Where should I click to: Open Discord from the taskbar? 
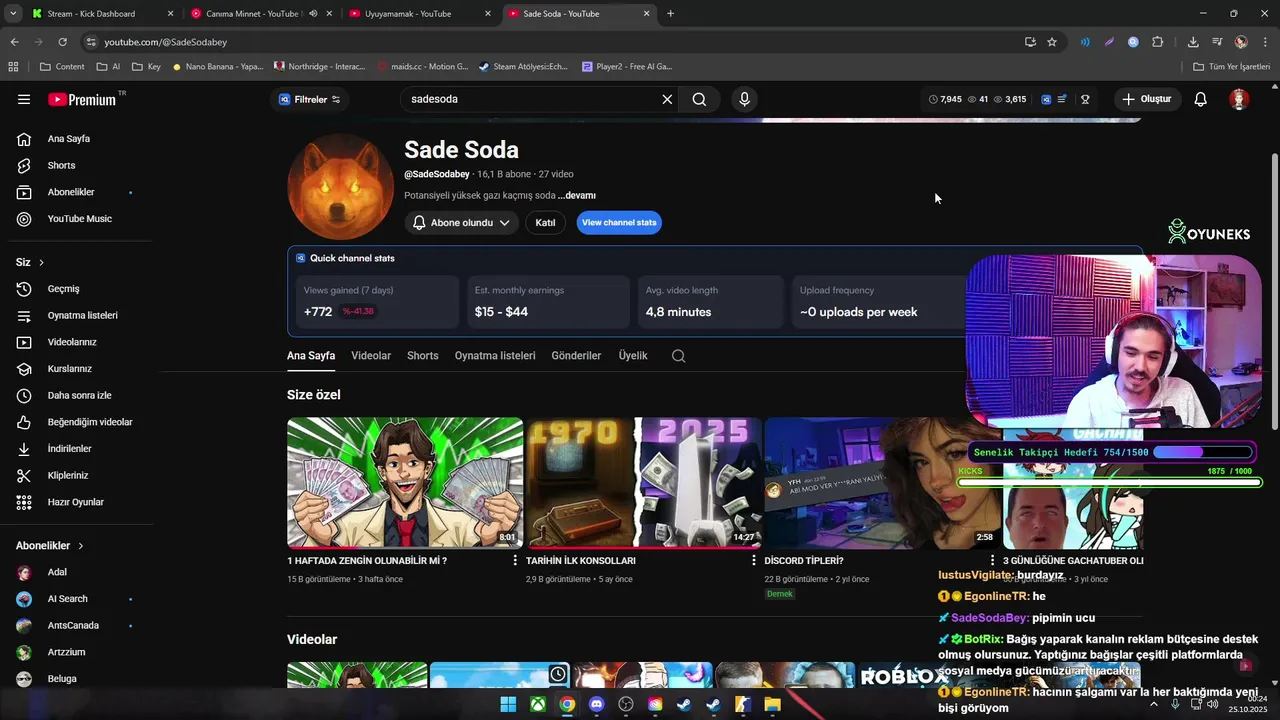point(597,704)
